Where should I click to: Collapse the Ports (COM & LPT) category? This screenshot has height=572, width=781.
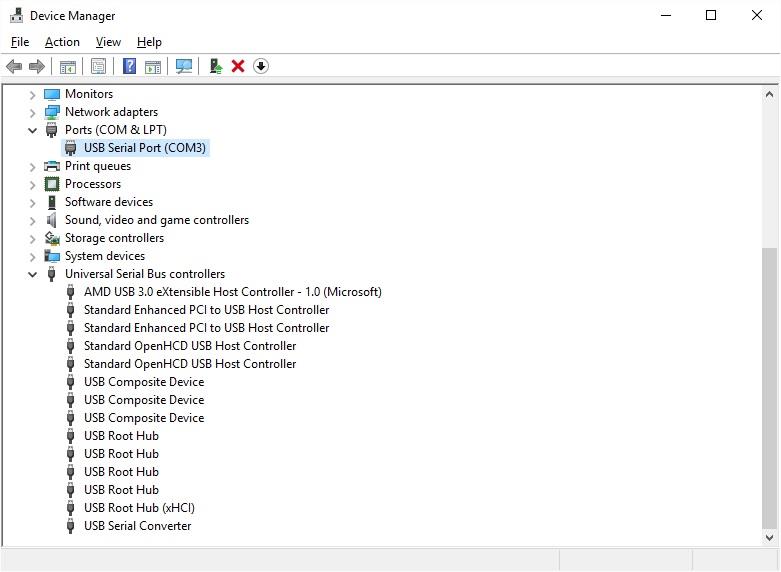[33, 130]
